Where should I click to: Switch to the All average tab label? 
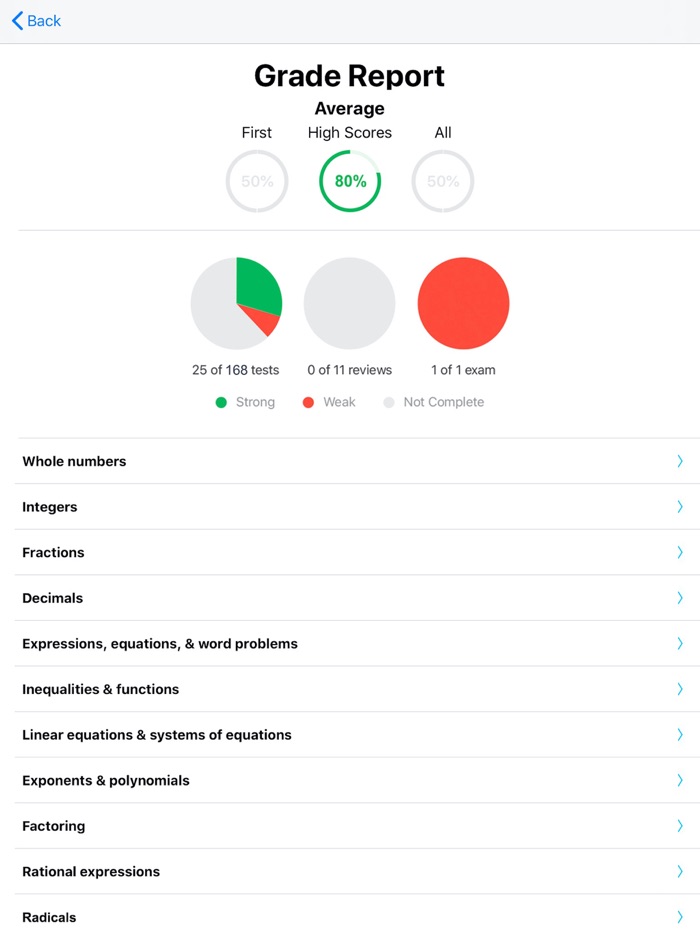[443, 132]
